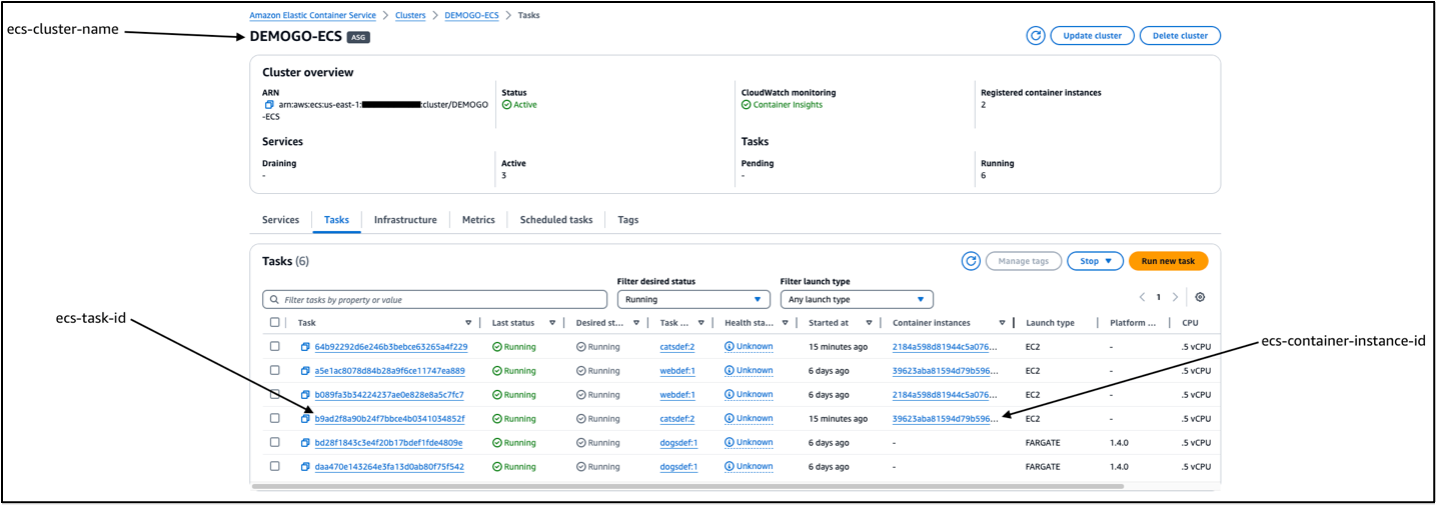1439x507 pixels.
Task: Sort by the Desired status column arrow
Action: pos(636,323)
